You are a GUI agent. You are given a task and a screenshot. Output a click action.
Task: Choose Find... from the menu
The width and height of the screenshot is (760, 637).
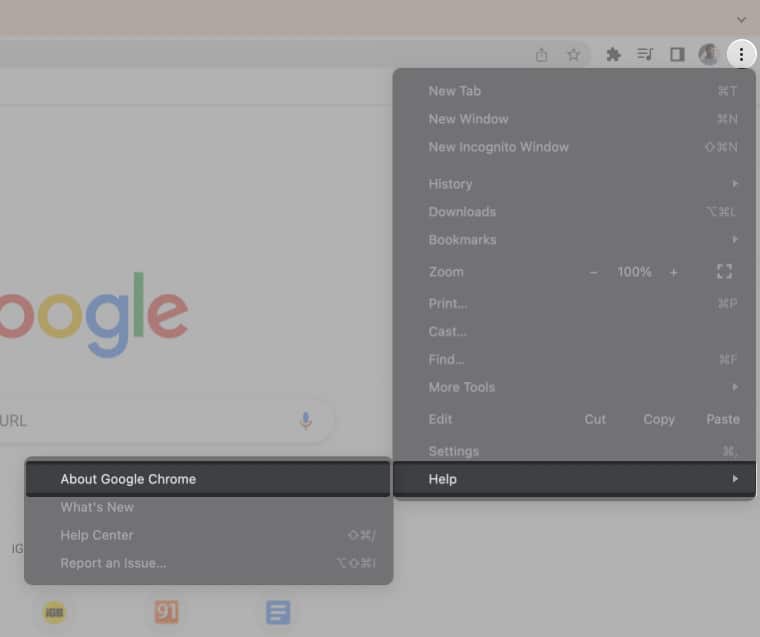574,360
